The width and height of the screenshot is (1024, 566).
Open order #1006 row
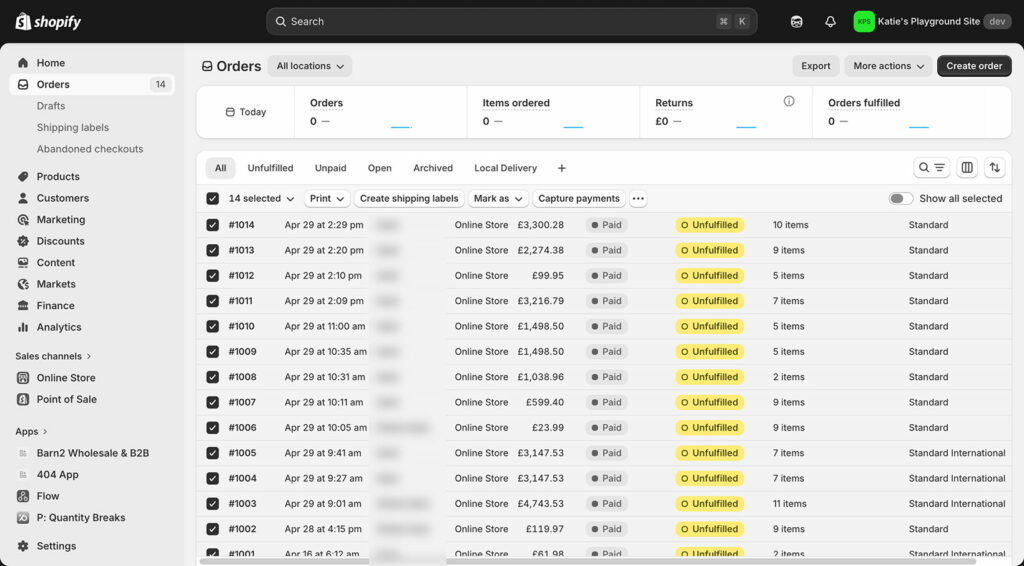pyautogui.click(x=603, y=428)
